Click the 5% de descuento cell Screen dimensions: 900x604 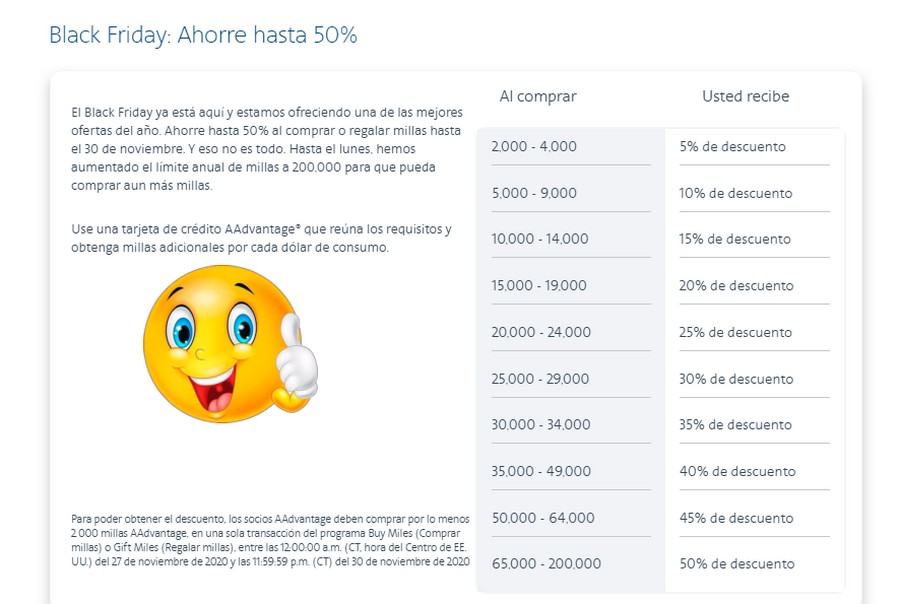[732, 146]
